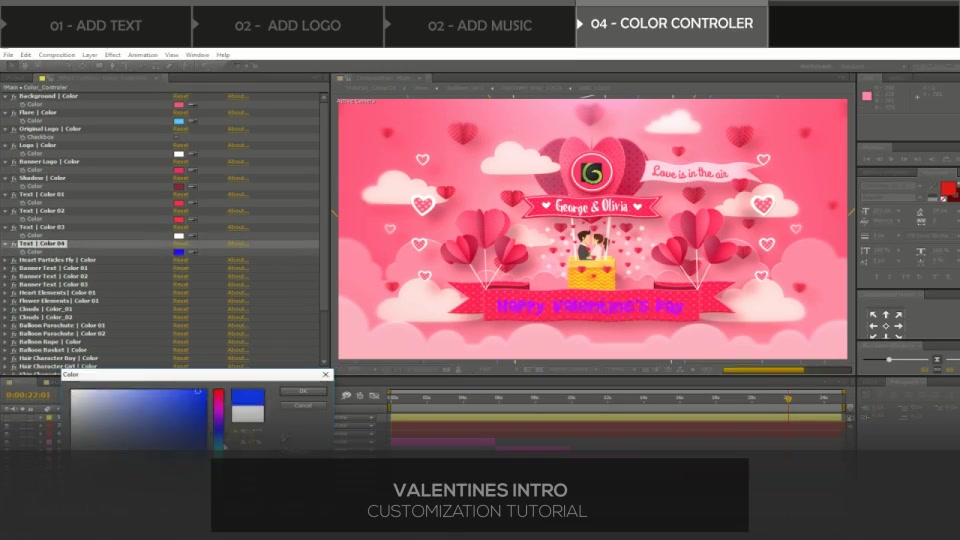Expand Banner Text | Color 01 effect

click(x=6, y=268)
